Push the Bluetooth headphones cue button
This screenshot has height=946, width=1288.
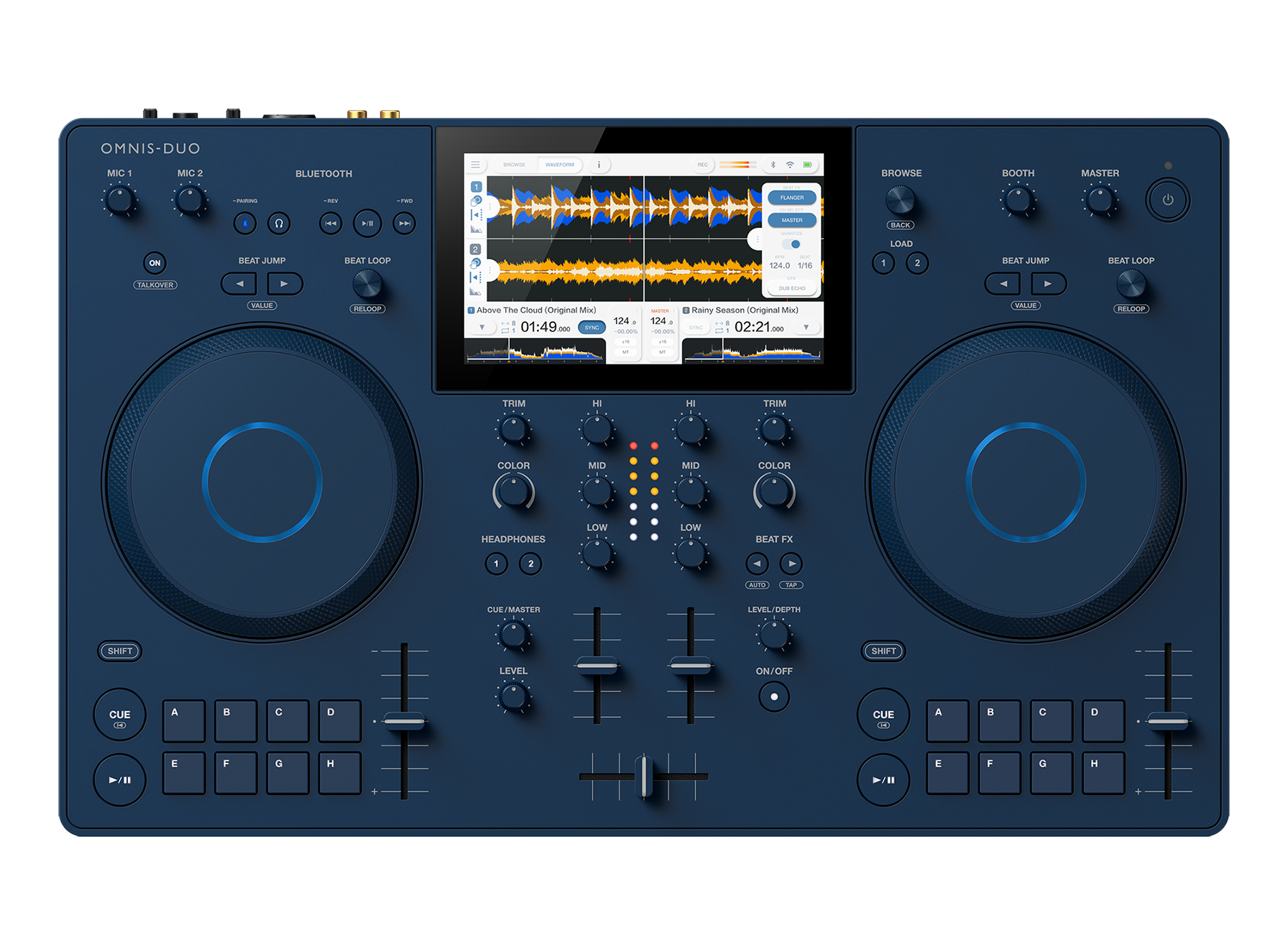(x=279, y=224)
